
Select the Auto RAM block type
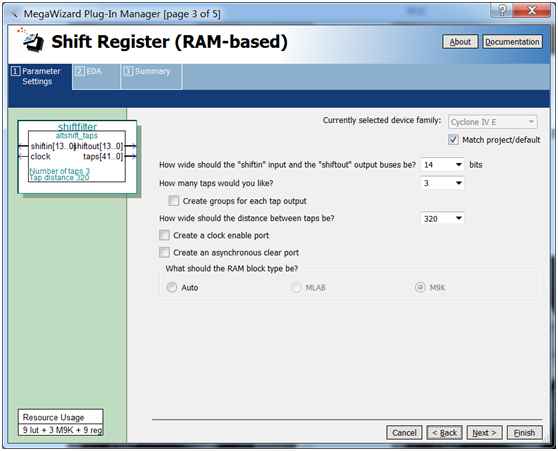(172, 287)
